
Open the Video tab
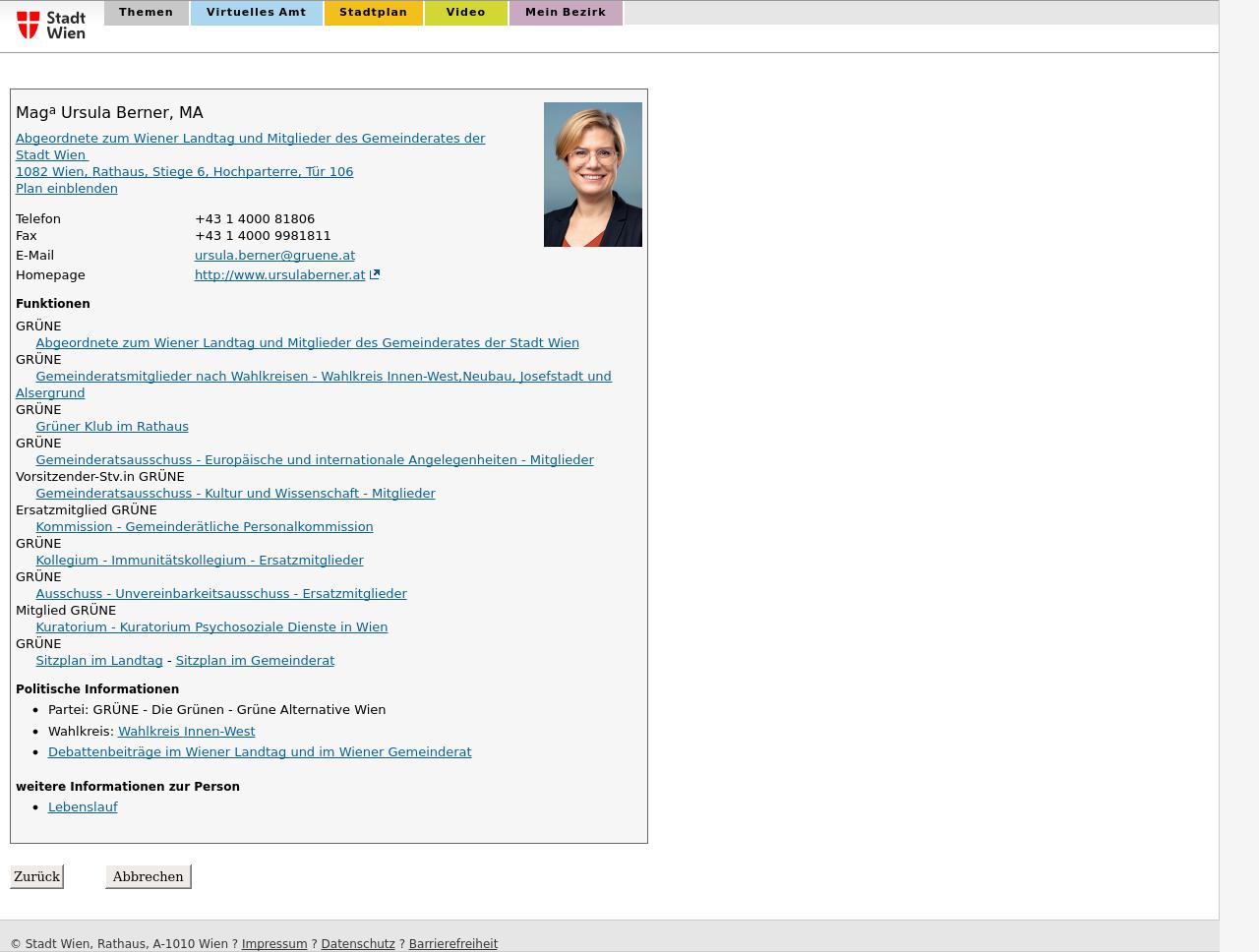point(465,13)
